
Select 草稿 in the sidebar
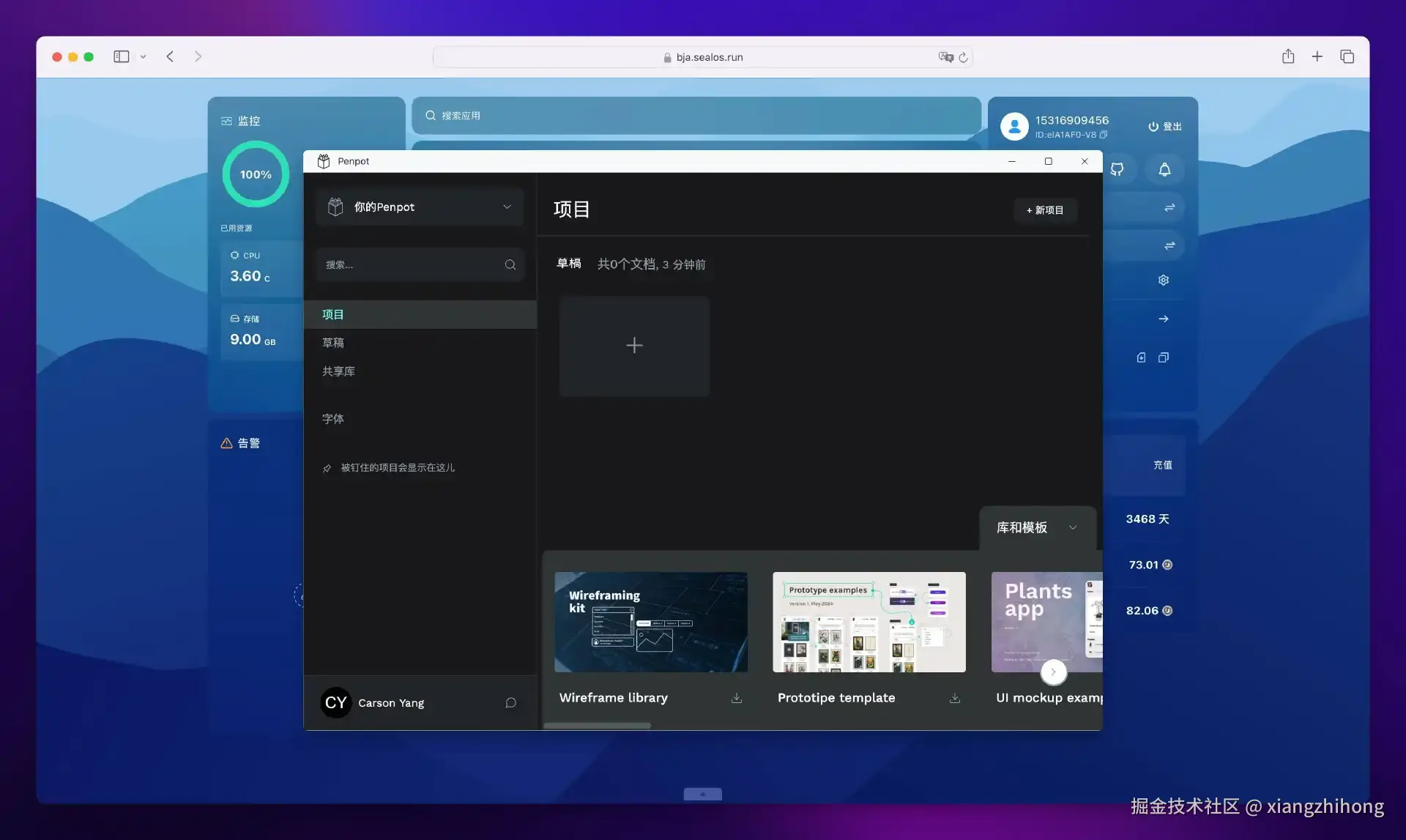[333, 343]
